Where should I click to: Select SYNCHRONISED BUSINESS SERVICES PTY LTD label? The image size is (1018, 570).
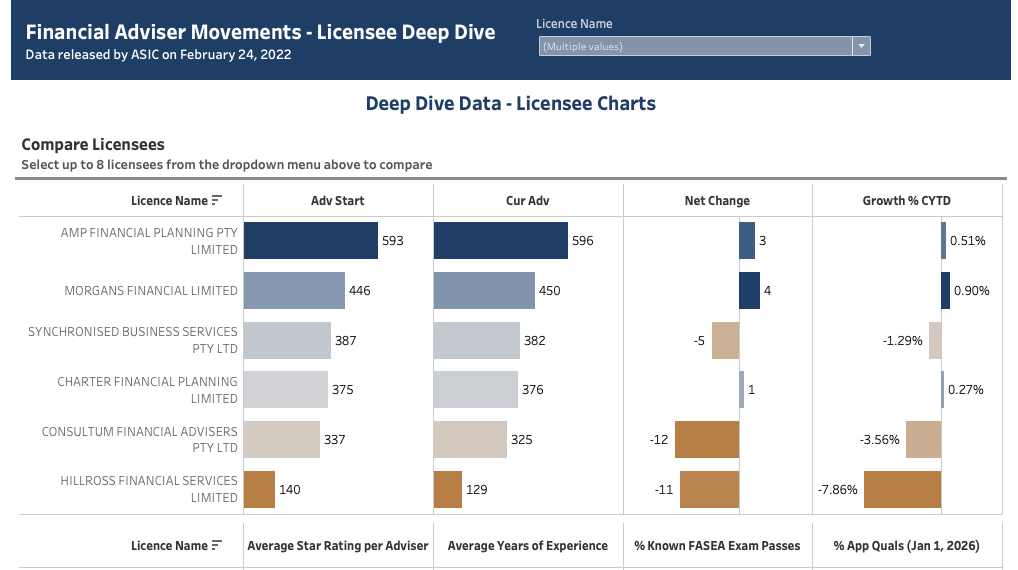(132, 340)
